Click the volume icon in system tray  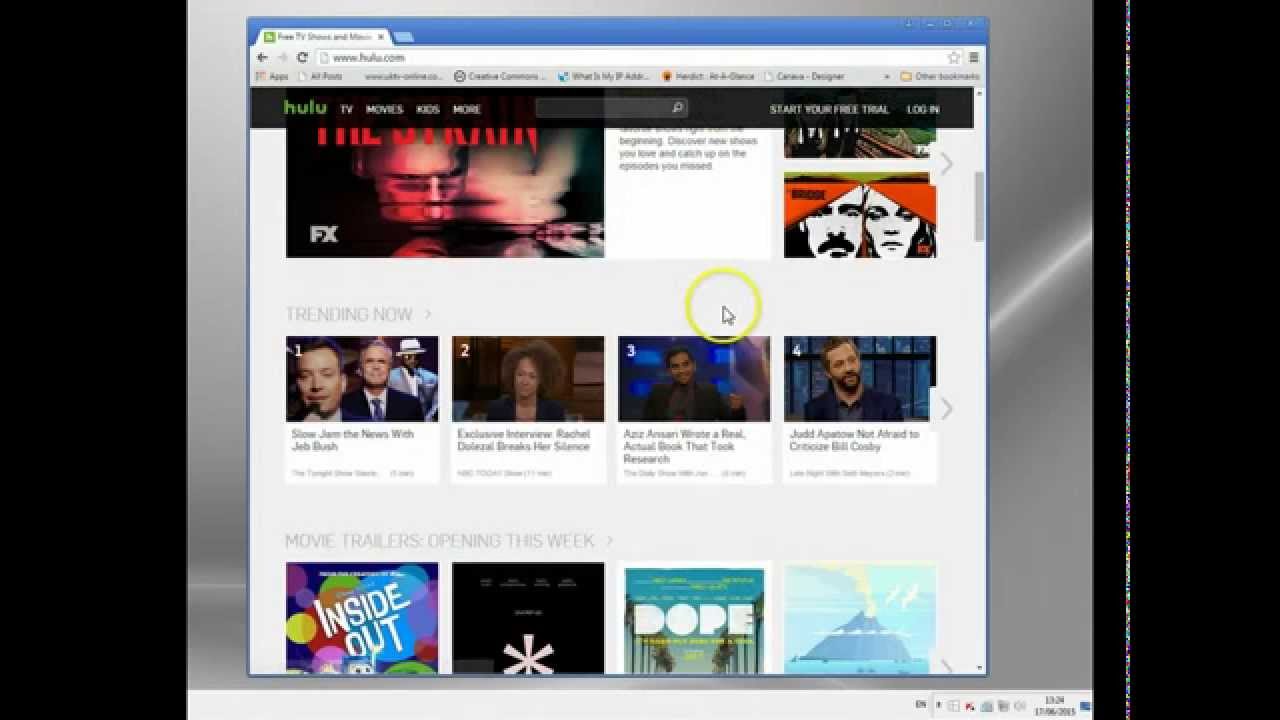click(x=1020, y=706)
